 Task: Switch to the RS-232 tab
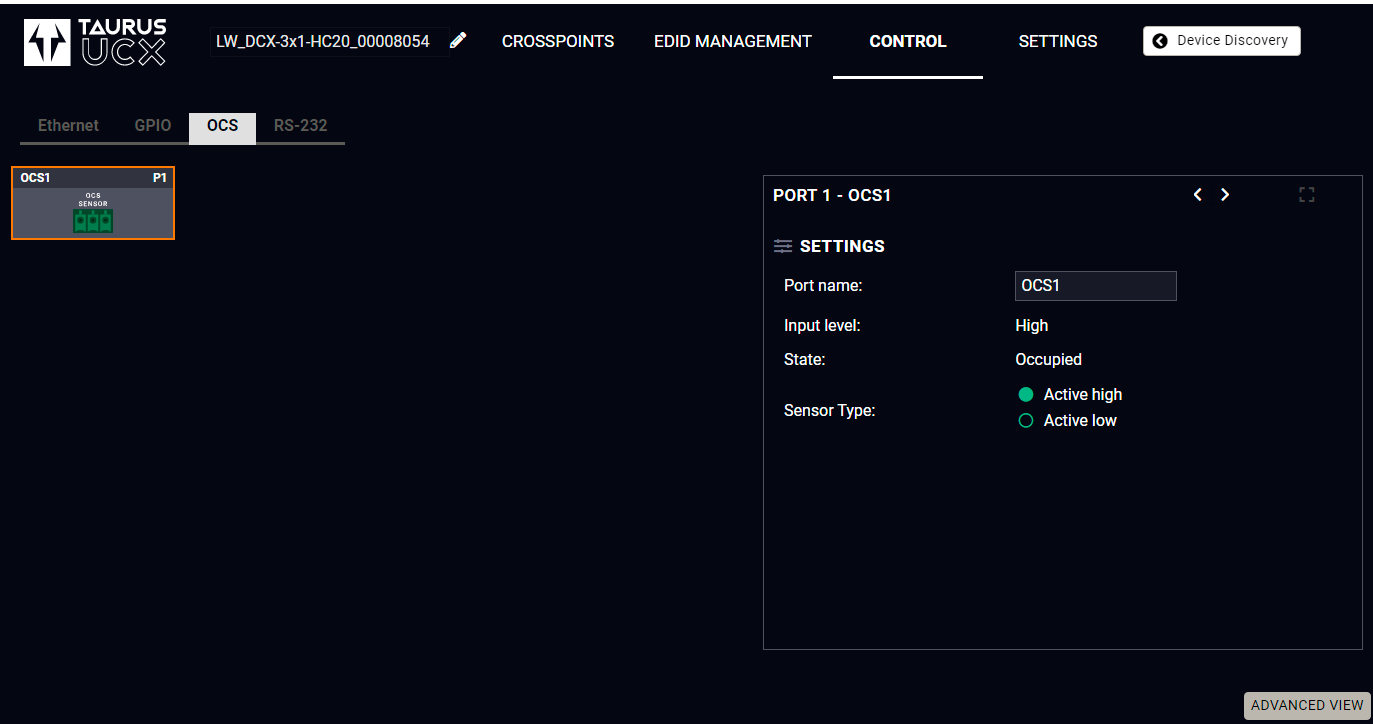[301, 126]
